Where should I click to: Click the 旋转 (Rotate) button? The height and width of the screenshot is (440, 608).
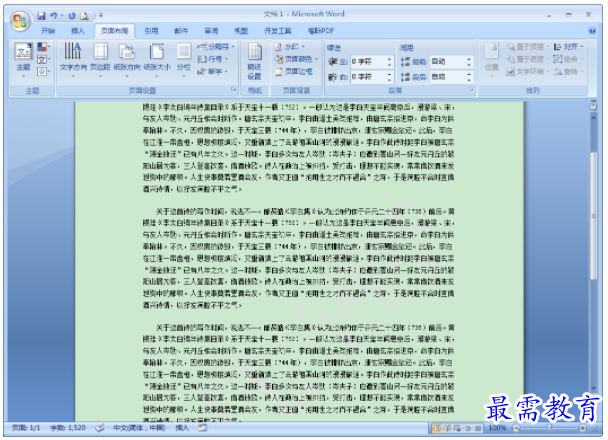click(568, 71)
